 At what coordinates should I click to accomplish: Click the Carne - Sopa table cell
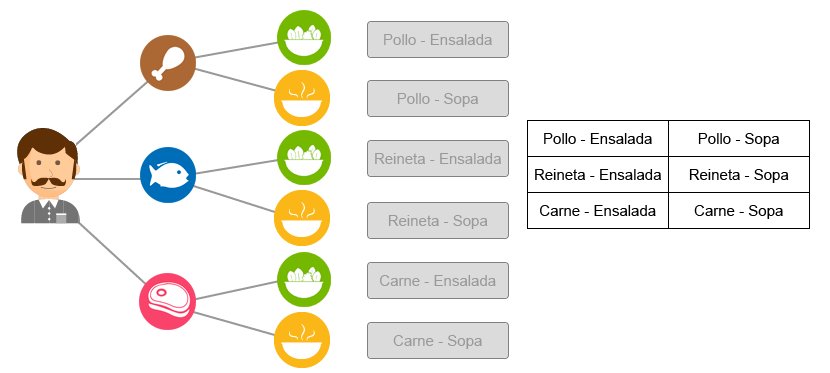(739, 211)
